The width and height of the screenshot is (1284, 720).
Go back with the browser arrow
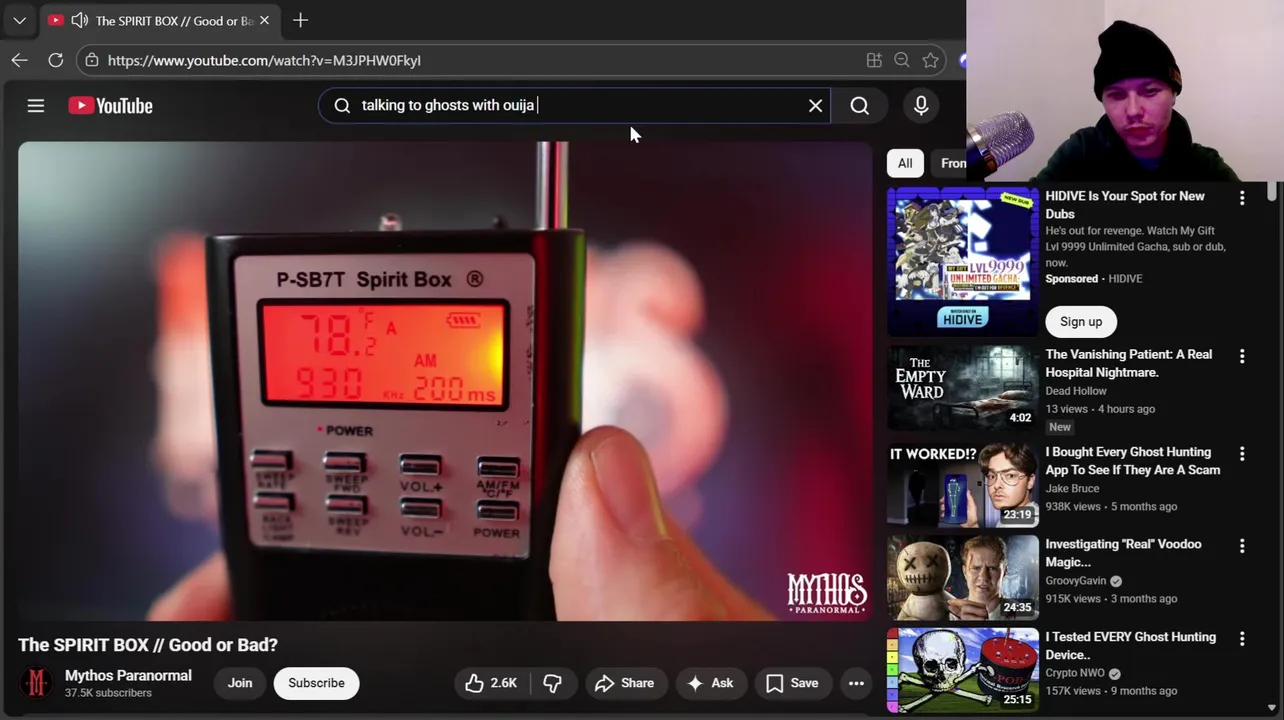point(19,60)
